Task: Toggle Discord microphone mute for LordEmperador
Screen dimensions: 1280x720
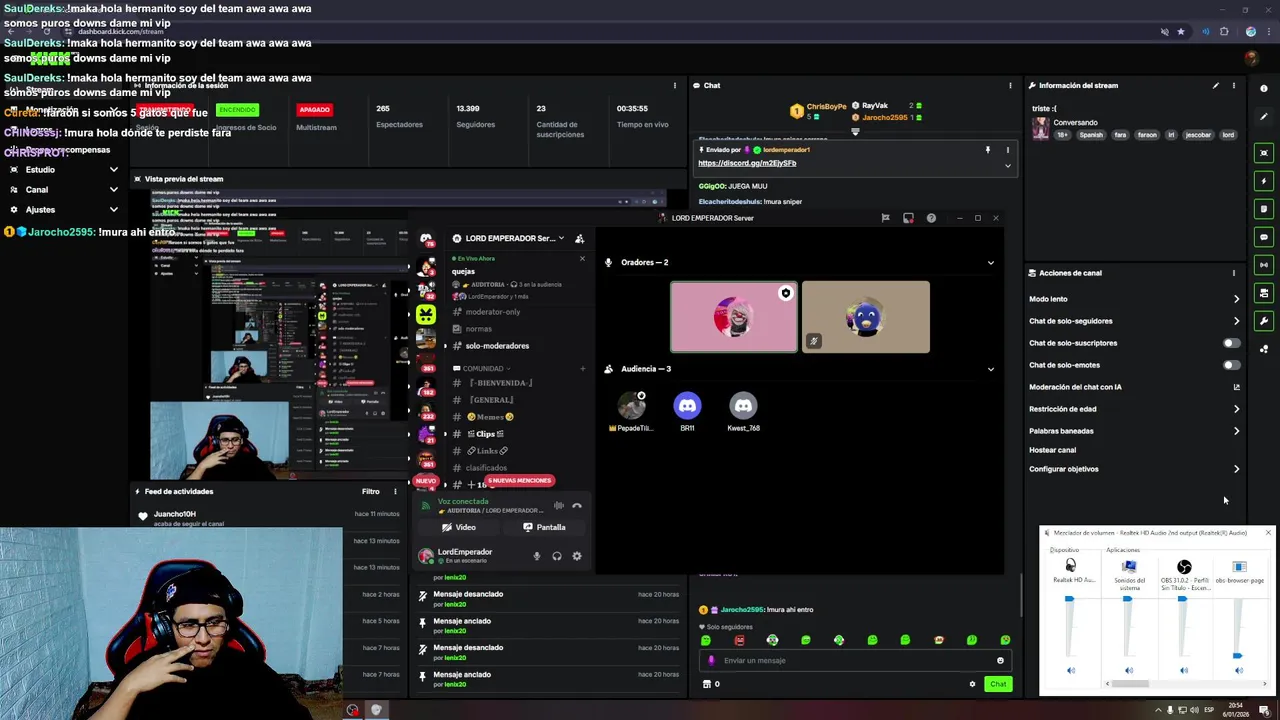Action: click(x=536, y=556)
